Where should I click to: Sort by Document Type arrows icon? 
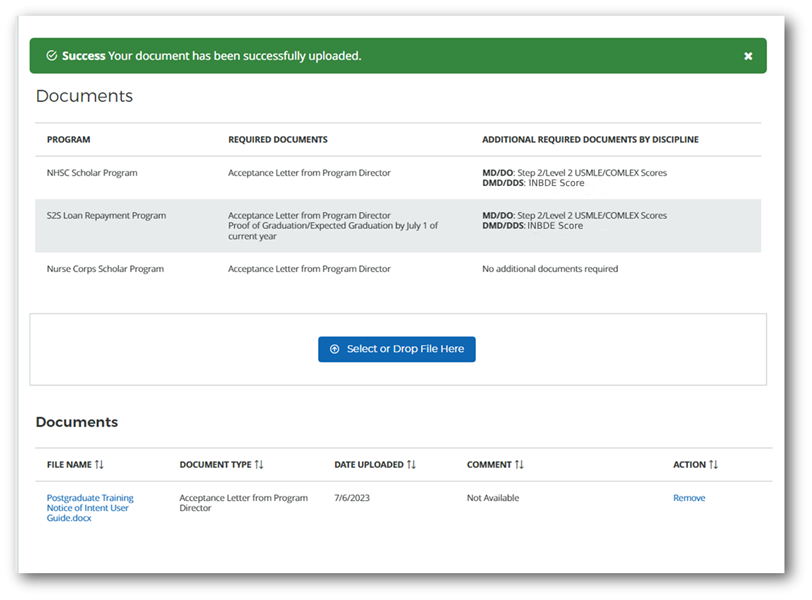[259, 465]
